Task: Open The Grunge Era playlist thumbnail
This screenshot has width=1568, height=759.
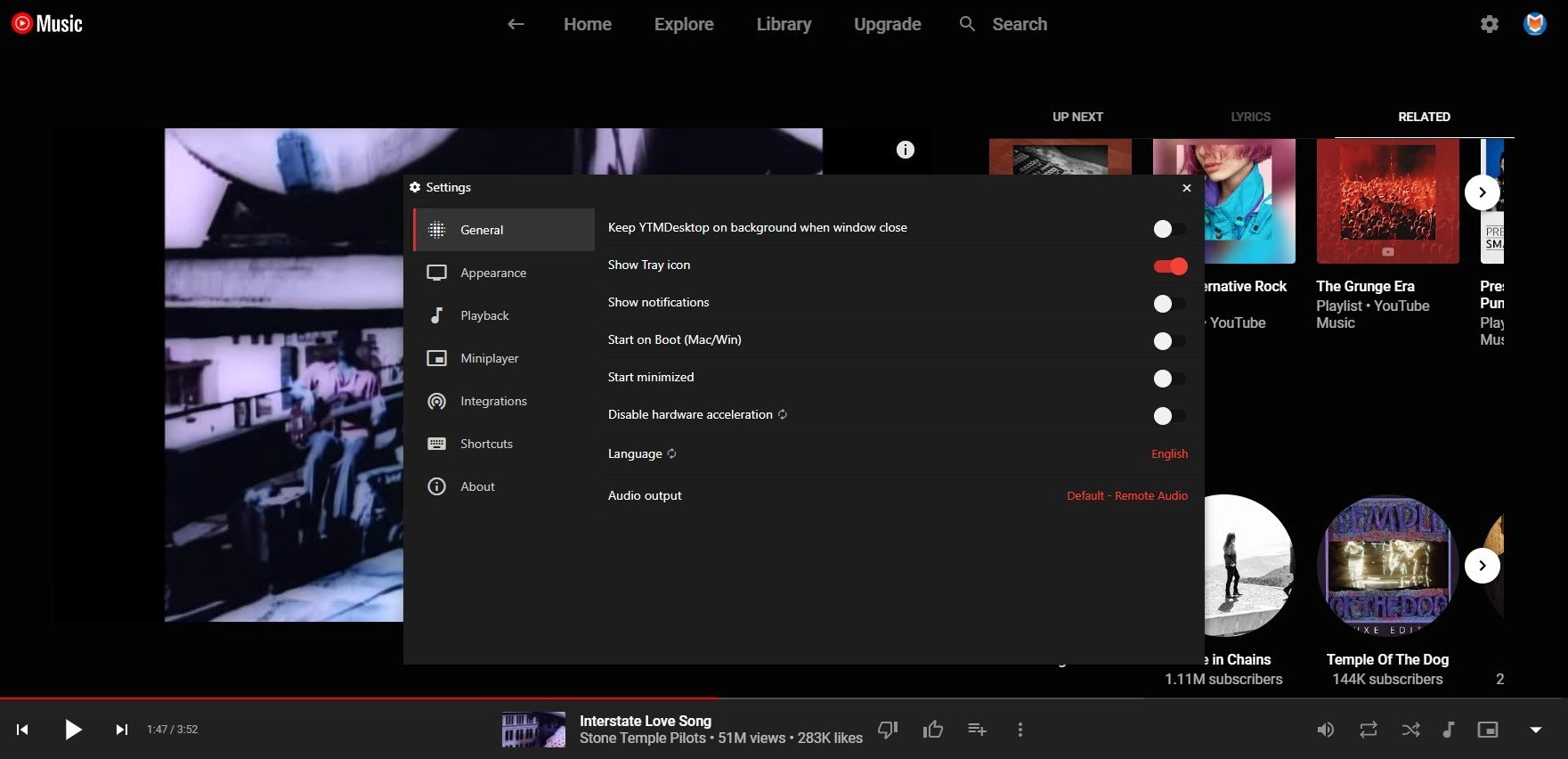Action: tap(1387, 201)
